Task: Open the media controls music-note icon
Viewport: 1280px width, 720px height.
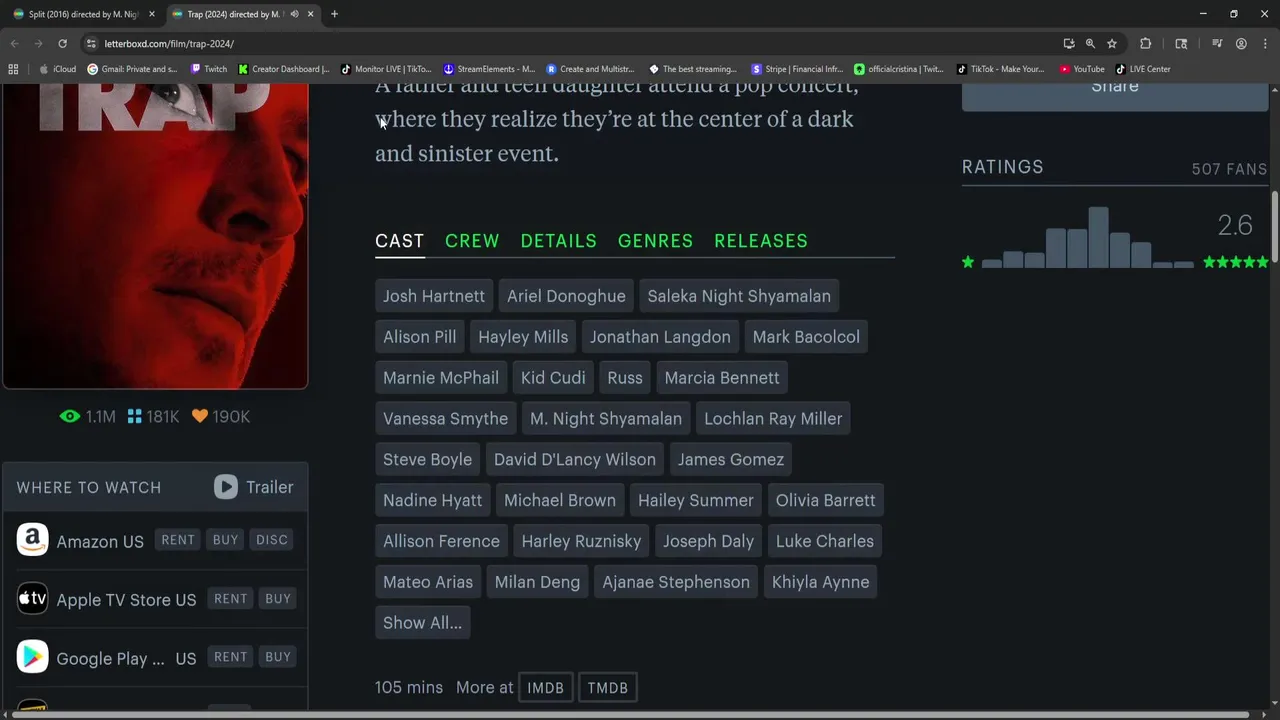Action: click(1217, 44)
